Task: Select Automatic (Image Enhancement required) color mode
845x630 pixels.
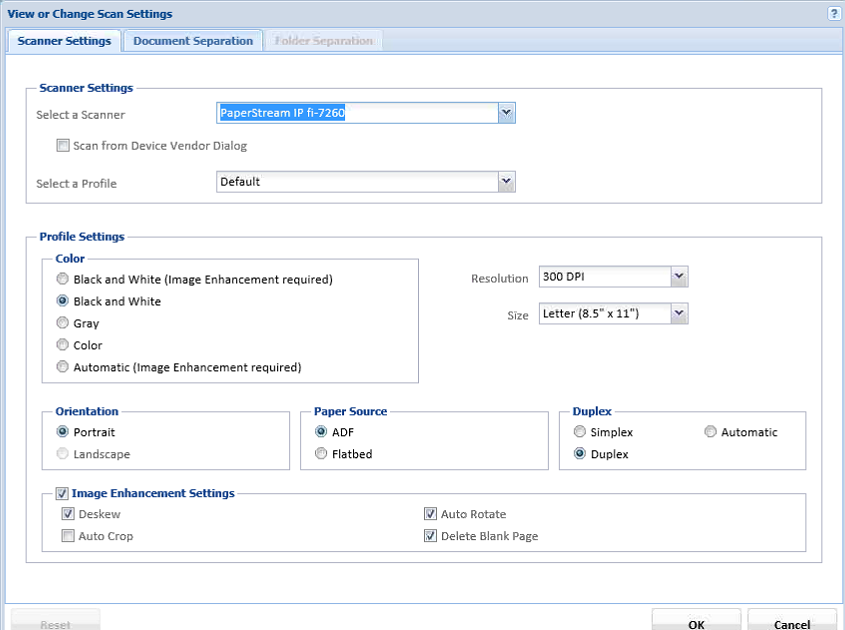Action: (x=64, y=367)
